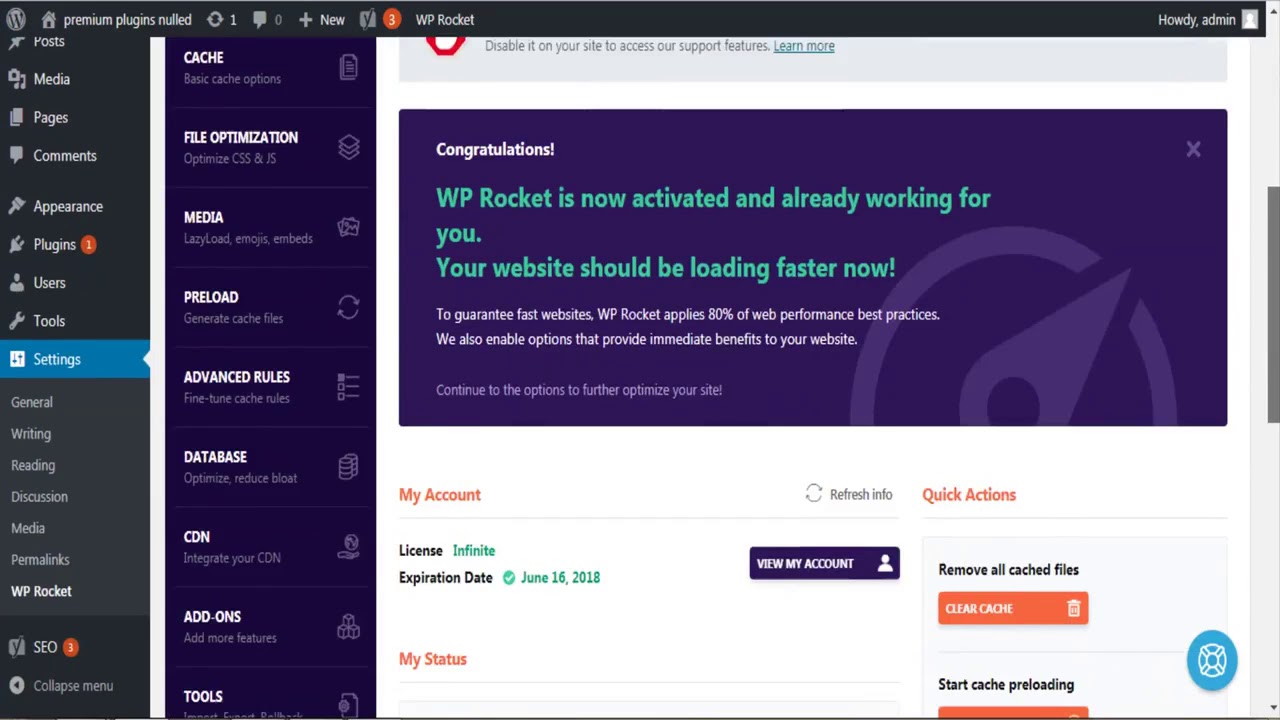The image size is (1280, 720).
Task: Open Yoast SEO icon in admin bar
Action: 368,19
